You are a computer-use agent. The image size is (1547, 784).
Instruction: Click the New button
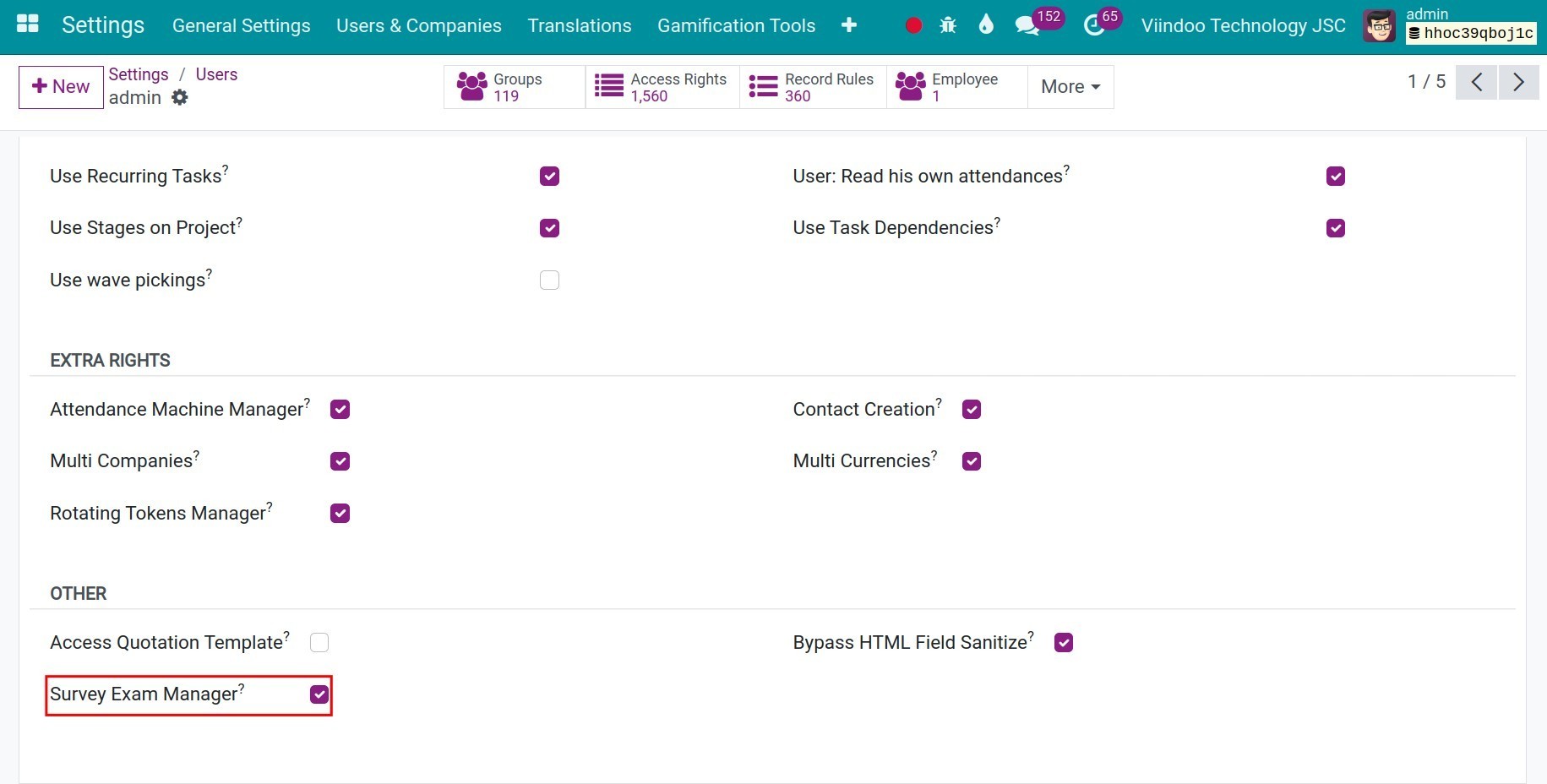61,86
